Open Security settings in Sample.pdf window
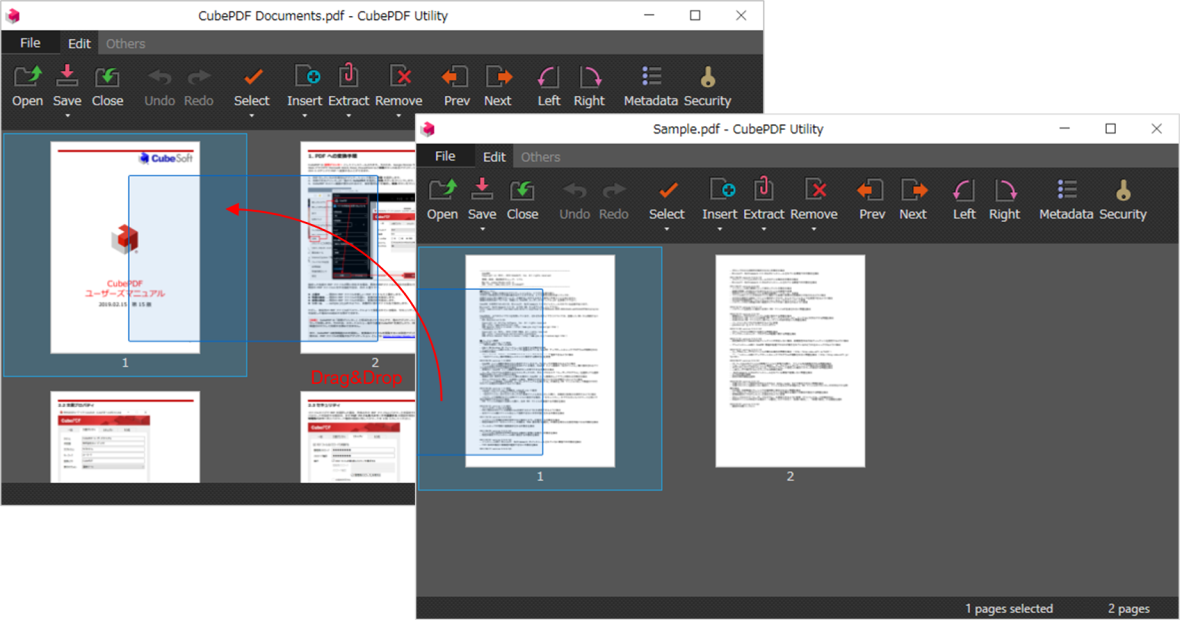Image resolution: width=1180 pixels, height=620 pixels. [1123, 190]
